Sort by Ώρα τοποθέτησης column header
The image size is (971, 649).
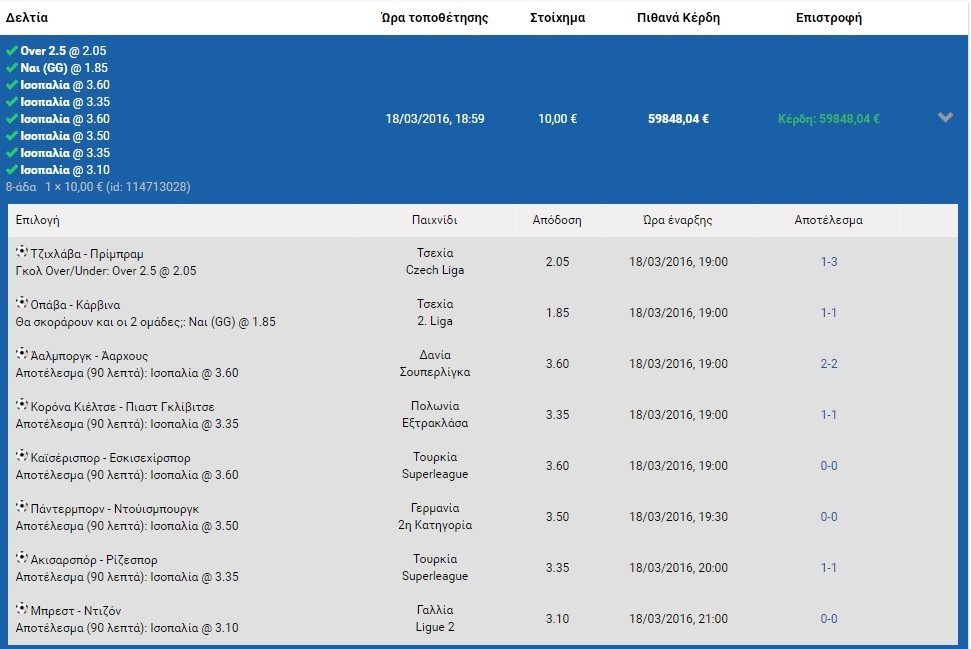434,18
